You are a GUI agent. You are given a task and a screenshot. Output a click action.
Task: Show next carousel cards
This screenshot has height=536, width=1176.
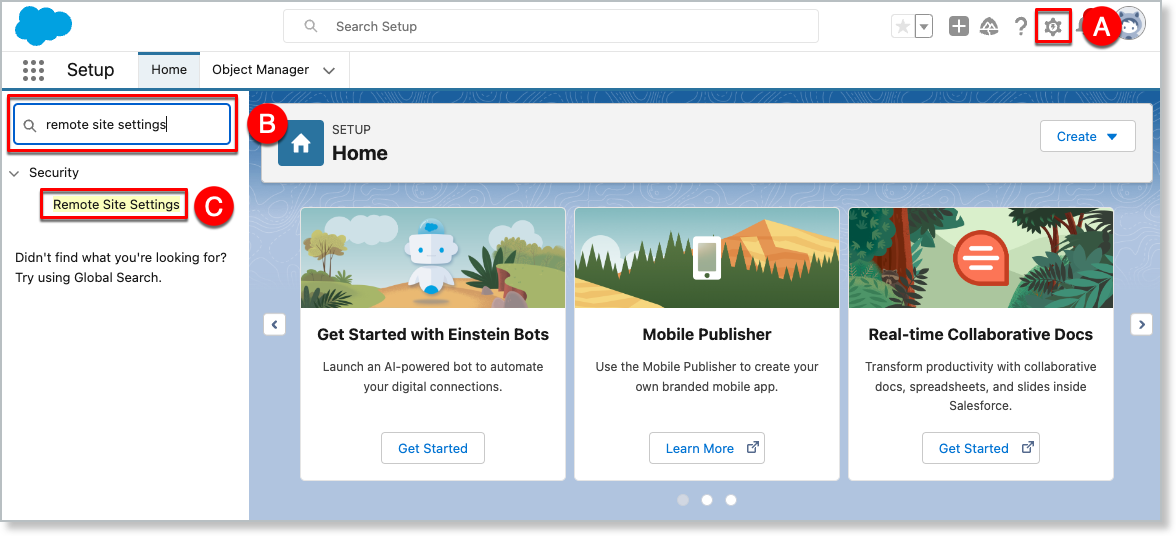point(1142,325)
